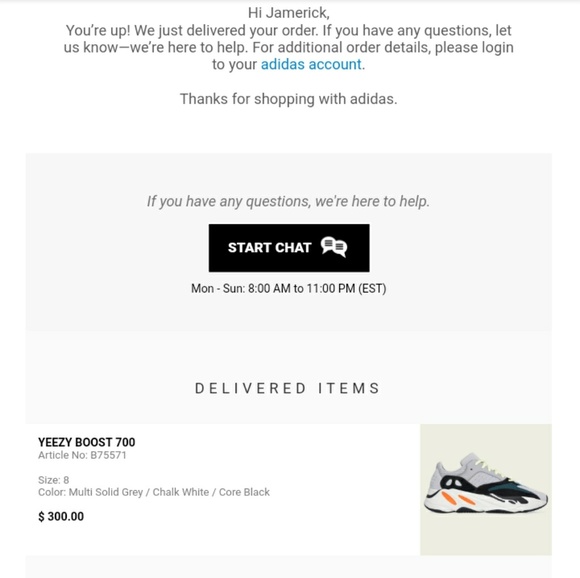Click the DELIVERED ITEMS heading
The width and height of the screenshot is (580, 578).
tap(287, 388)
